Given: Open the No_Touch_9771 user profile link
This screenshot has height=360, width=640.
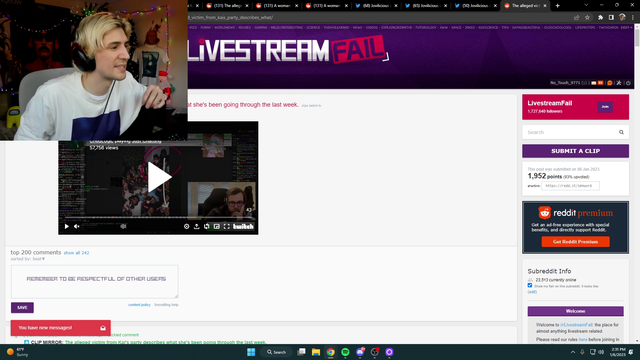Looking at the screenshot, I should click(x=565, y=83).
